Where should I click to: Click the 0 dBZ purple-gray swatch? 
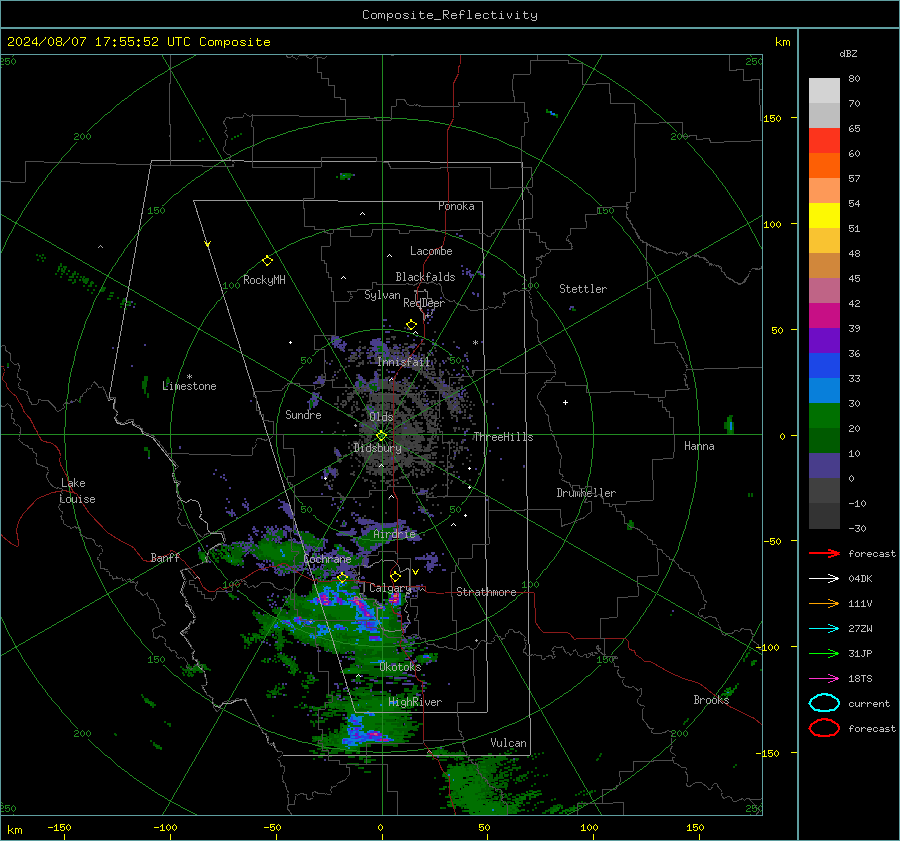824,465
